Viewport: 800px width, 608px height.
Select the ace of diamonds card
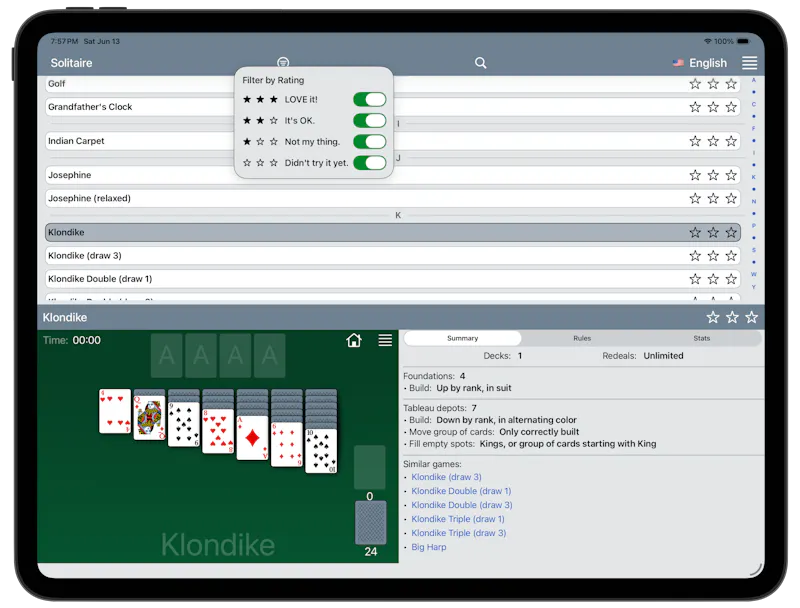point(253,438)
